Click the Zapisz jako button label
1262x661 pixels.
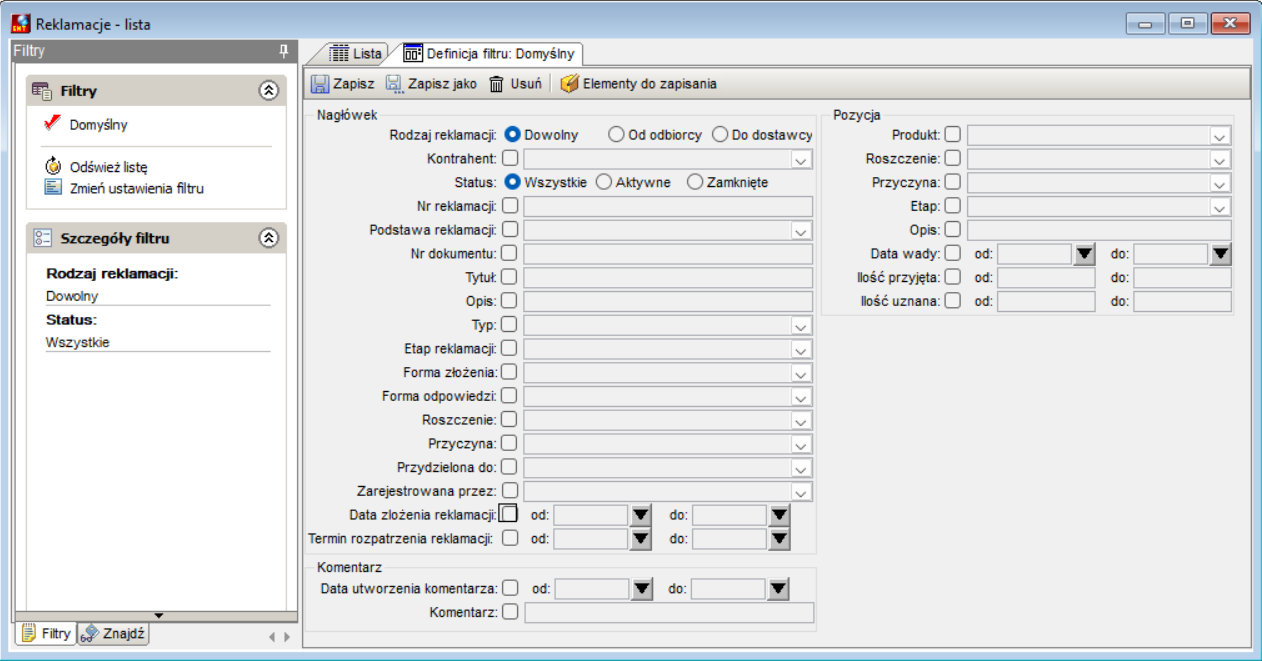point(442,84)
